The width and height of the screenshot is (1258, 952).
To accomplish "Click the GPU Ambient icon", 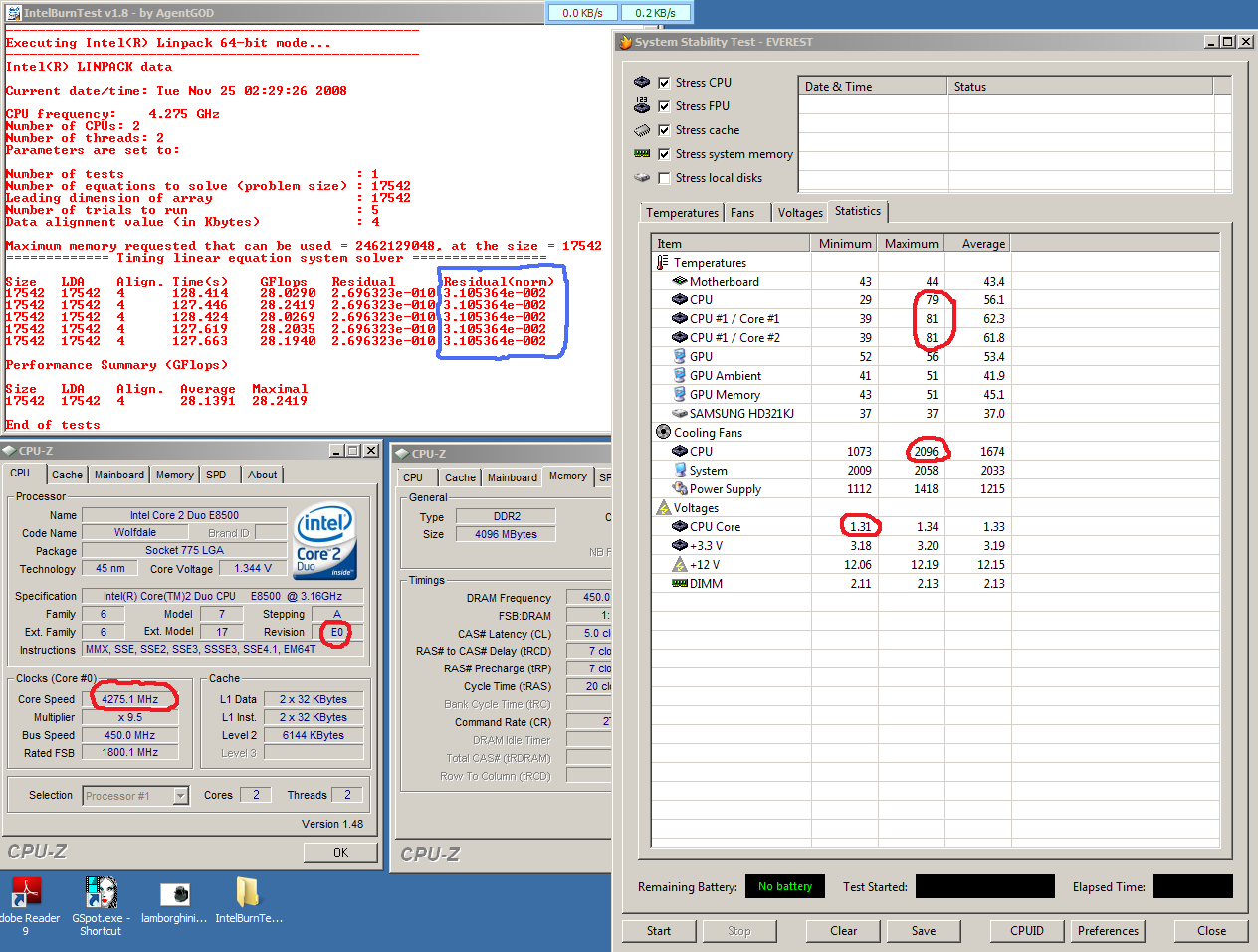I will point(680,376).
